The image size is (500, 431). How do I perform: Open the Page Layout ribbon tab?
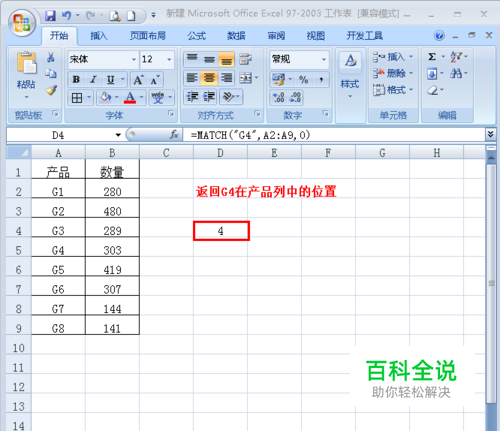coord(148,35)
